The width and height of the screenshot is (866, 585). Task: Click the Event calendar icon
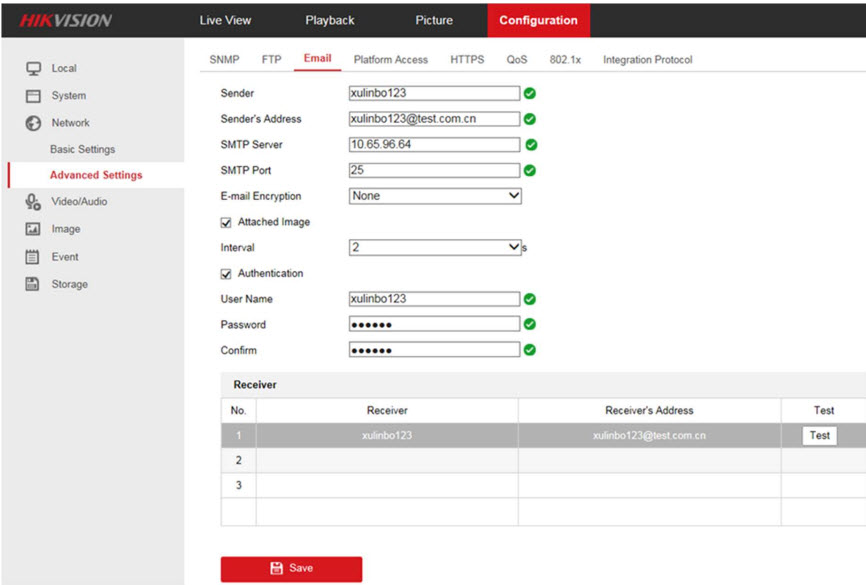(32, 257)
